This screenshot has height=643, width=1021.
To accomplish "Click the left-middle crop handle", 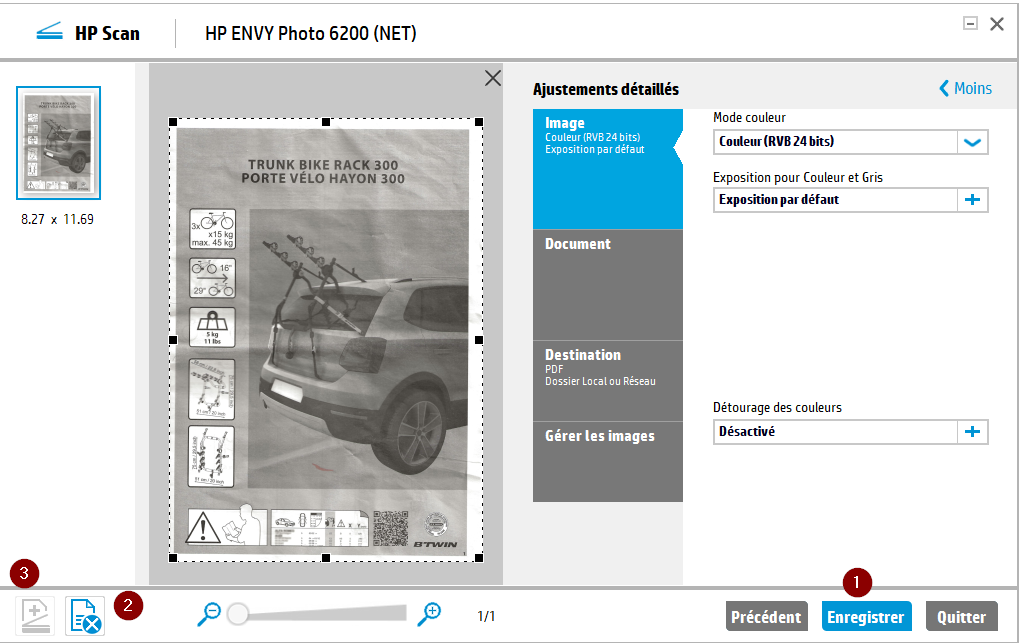I will 173,340.
